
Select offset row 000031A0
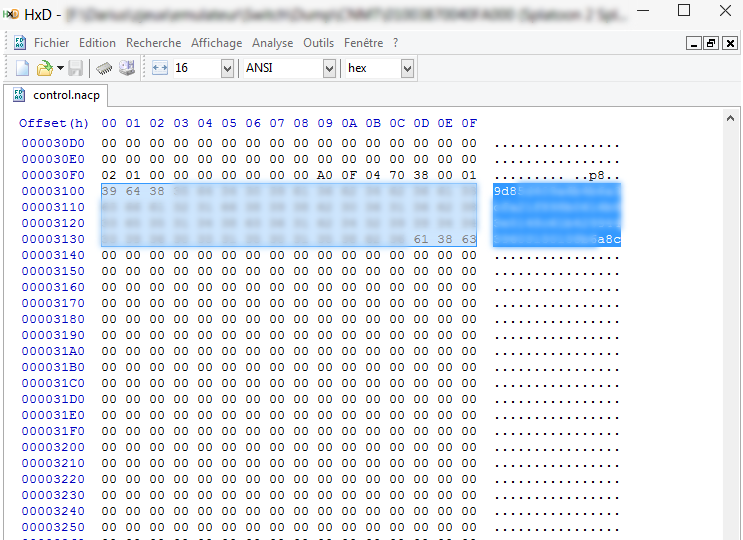[53, 351]
